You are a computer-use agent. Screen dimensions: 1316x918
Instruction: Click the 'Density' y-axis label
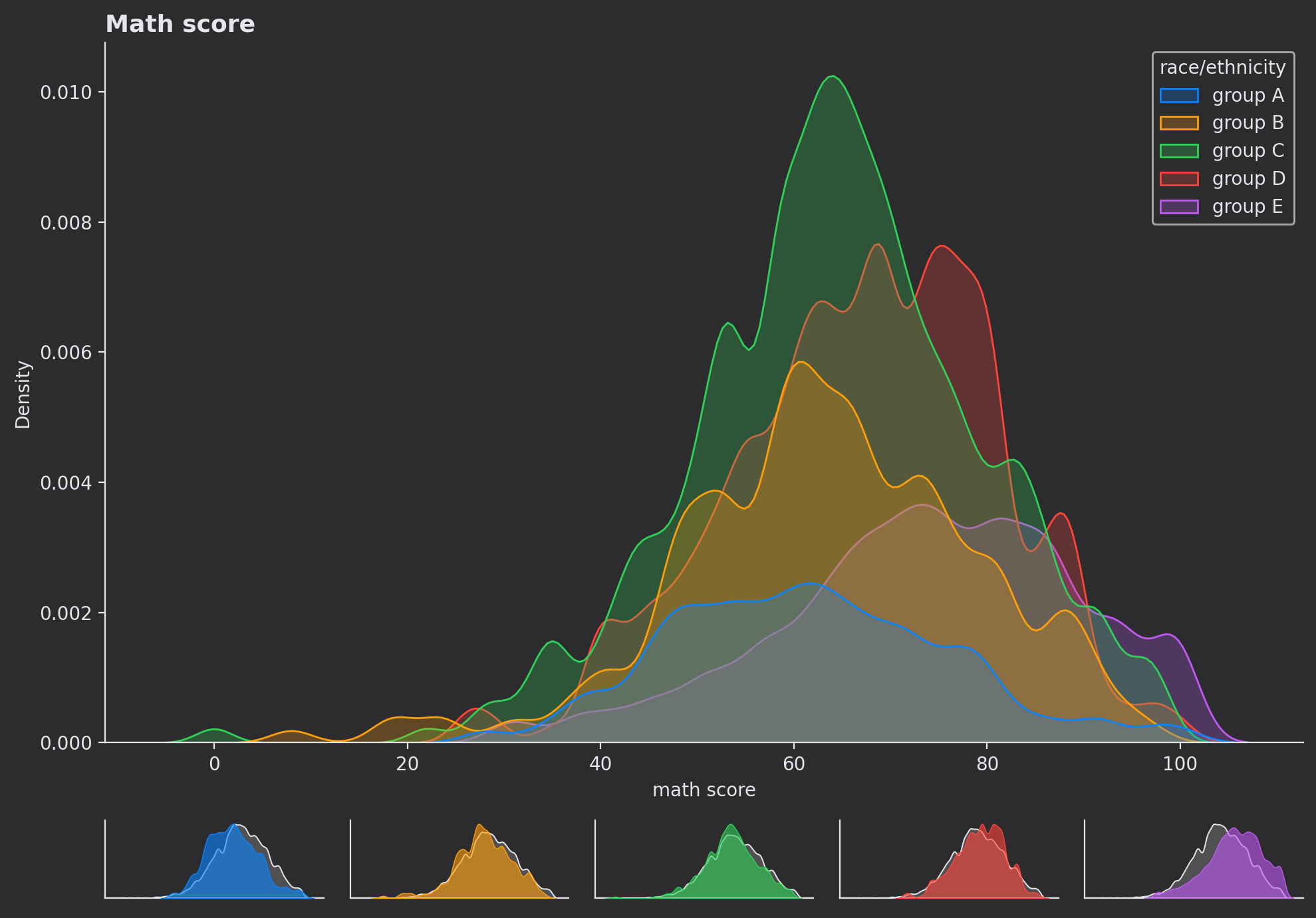point(23,394)
